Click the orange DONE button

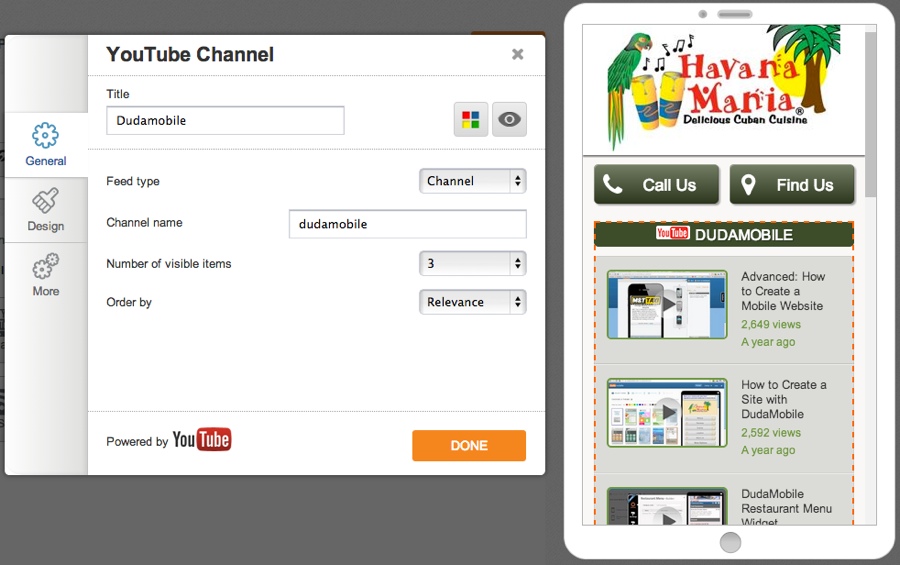coord(469,446)
